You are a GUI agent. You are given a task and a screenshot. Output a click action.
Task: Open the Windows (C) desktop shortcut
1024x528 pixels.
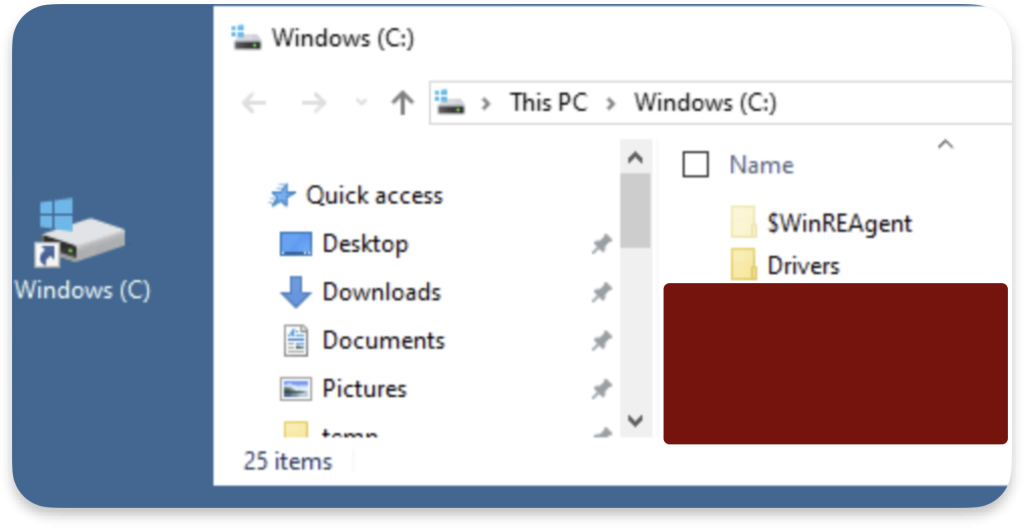coord(82,250)
